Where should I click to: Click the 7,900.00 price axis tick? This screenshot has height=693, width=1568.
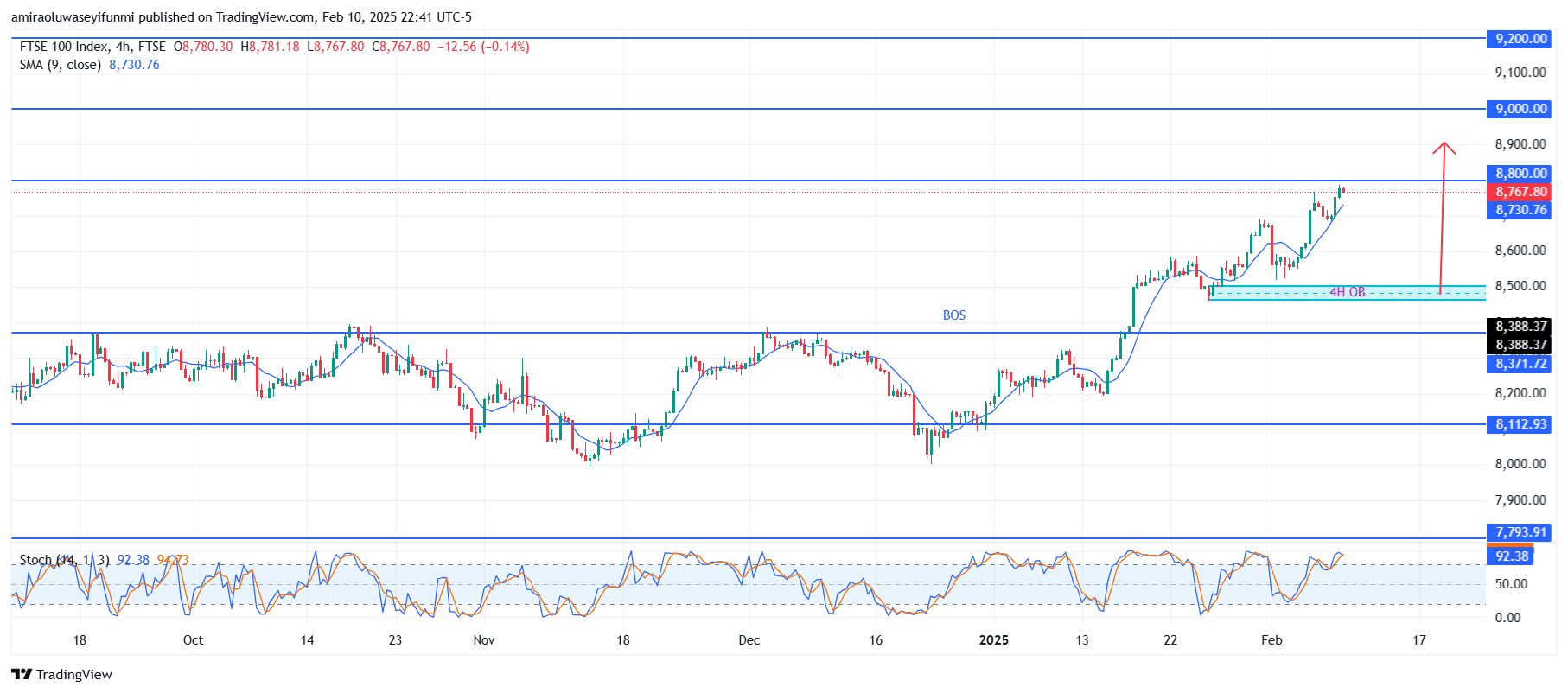click(x=1520, y=500)
